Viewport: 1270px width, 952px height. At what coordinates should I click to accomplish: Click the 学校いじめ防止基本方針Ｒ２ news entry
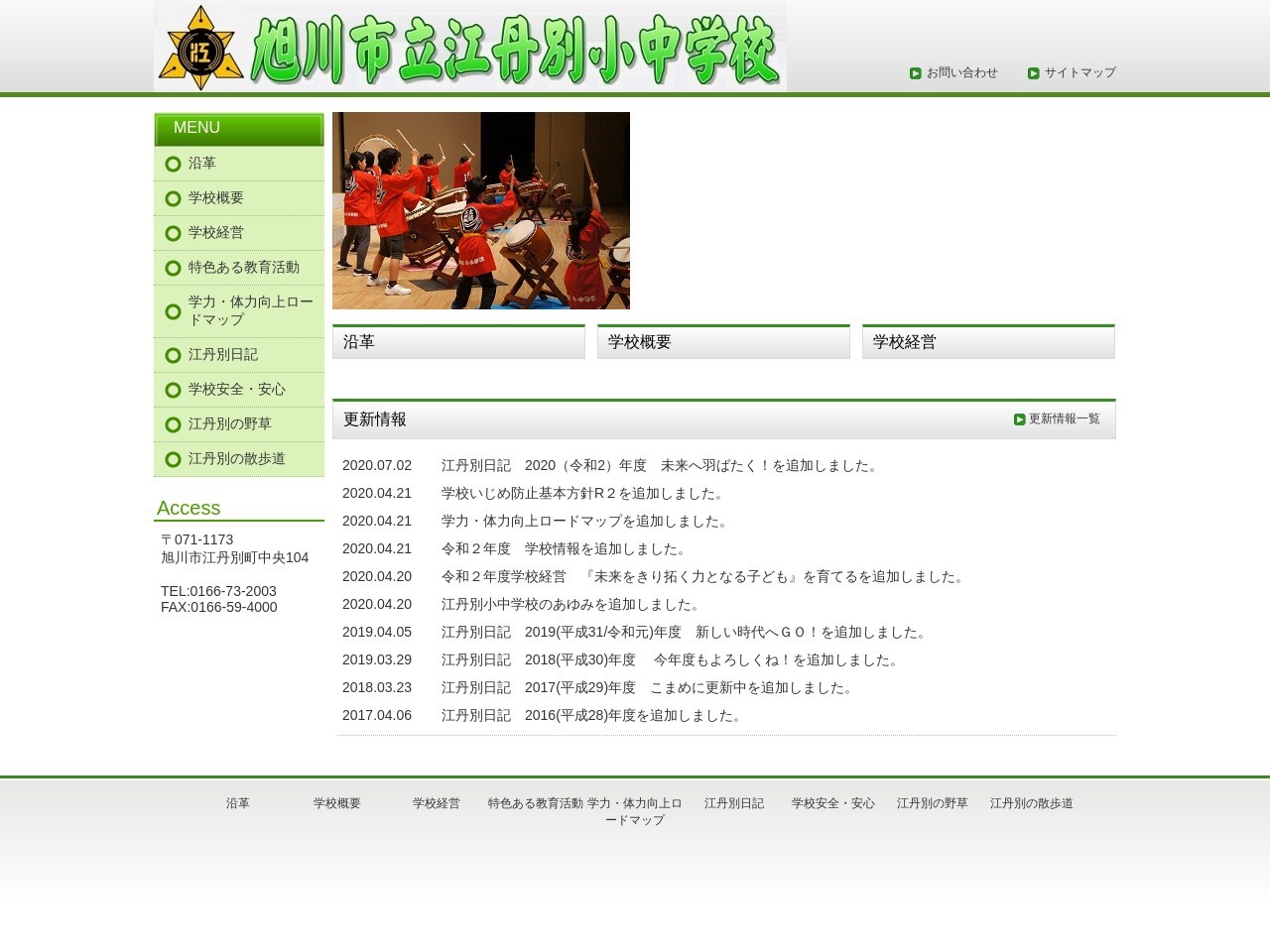[x=585, y=493]
